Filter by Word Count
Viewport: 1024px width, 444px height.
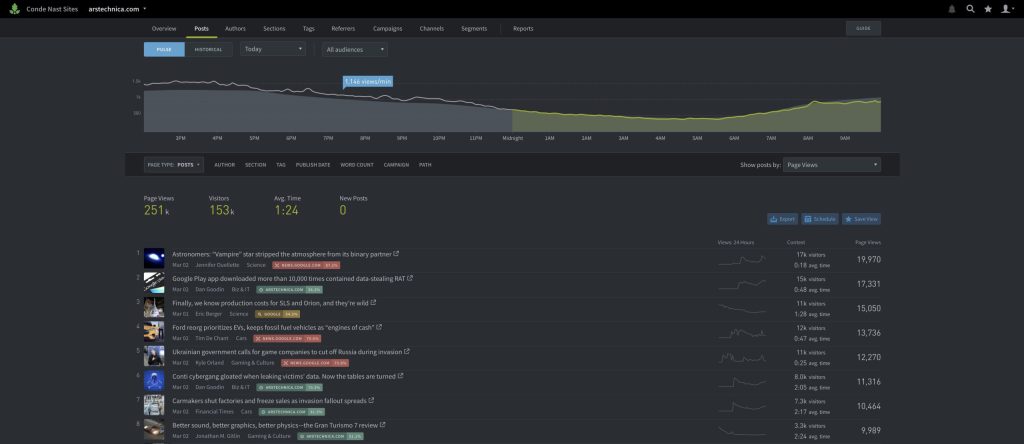[x=357, y=165]
